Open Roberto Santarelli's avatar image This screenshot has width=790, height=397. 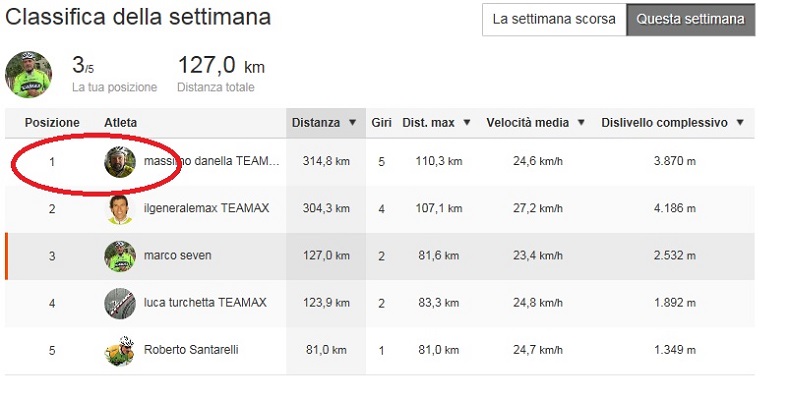coord(120,350)
